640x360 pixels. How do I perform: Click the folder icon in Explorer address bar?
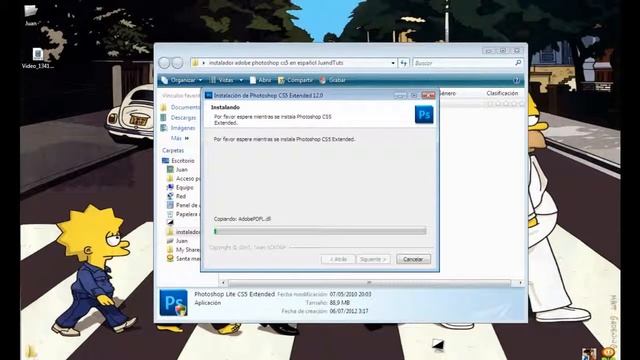click(196, 63)
